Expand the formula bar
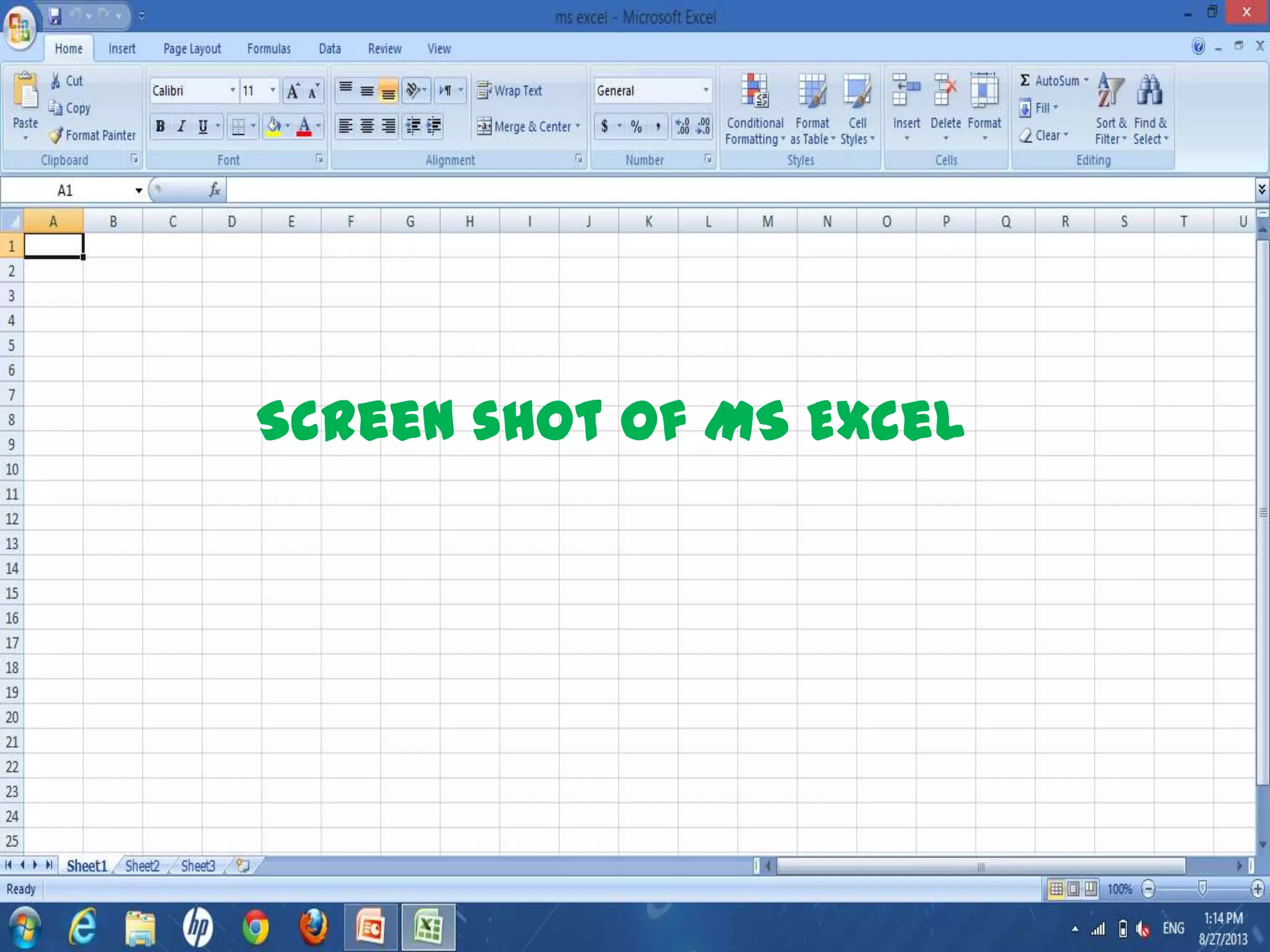The width and height of the screenshot is (1270, 952). (1261, 189)
